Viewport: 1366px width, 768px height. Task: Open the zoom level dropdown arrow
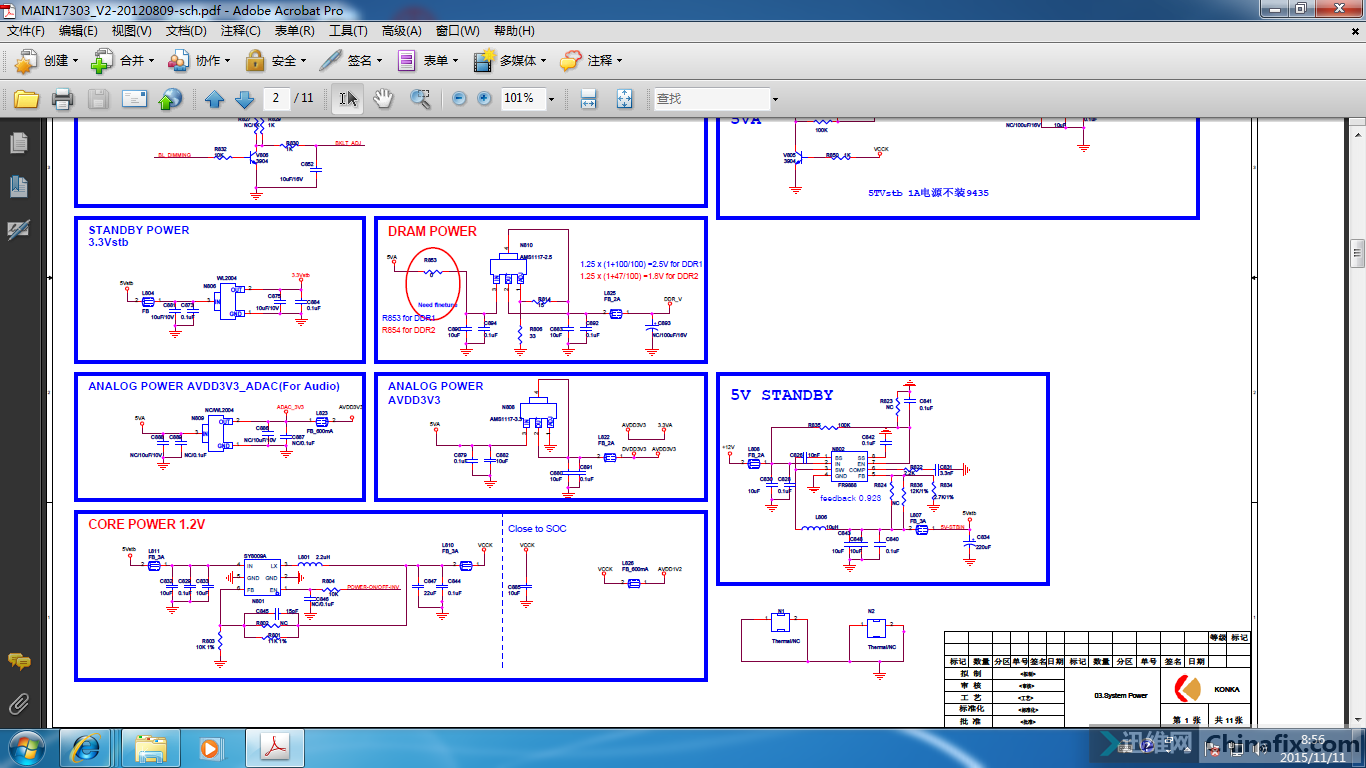click(551, 99)
